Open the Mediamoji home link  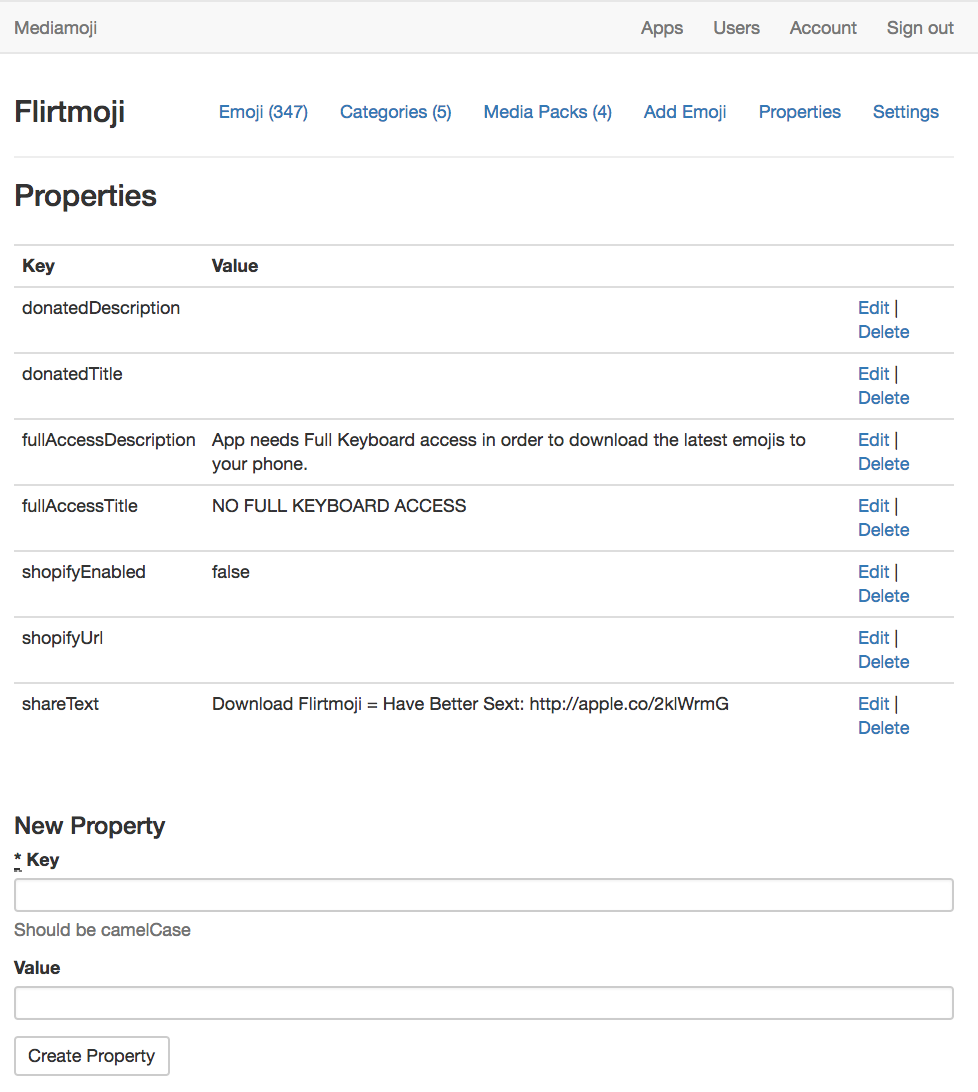tap(56, 28)
